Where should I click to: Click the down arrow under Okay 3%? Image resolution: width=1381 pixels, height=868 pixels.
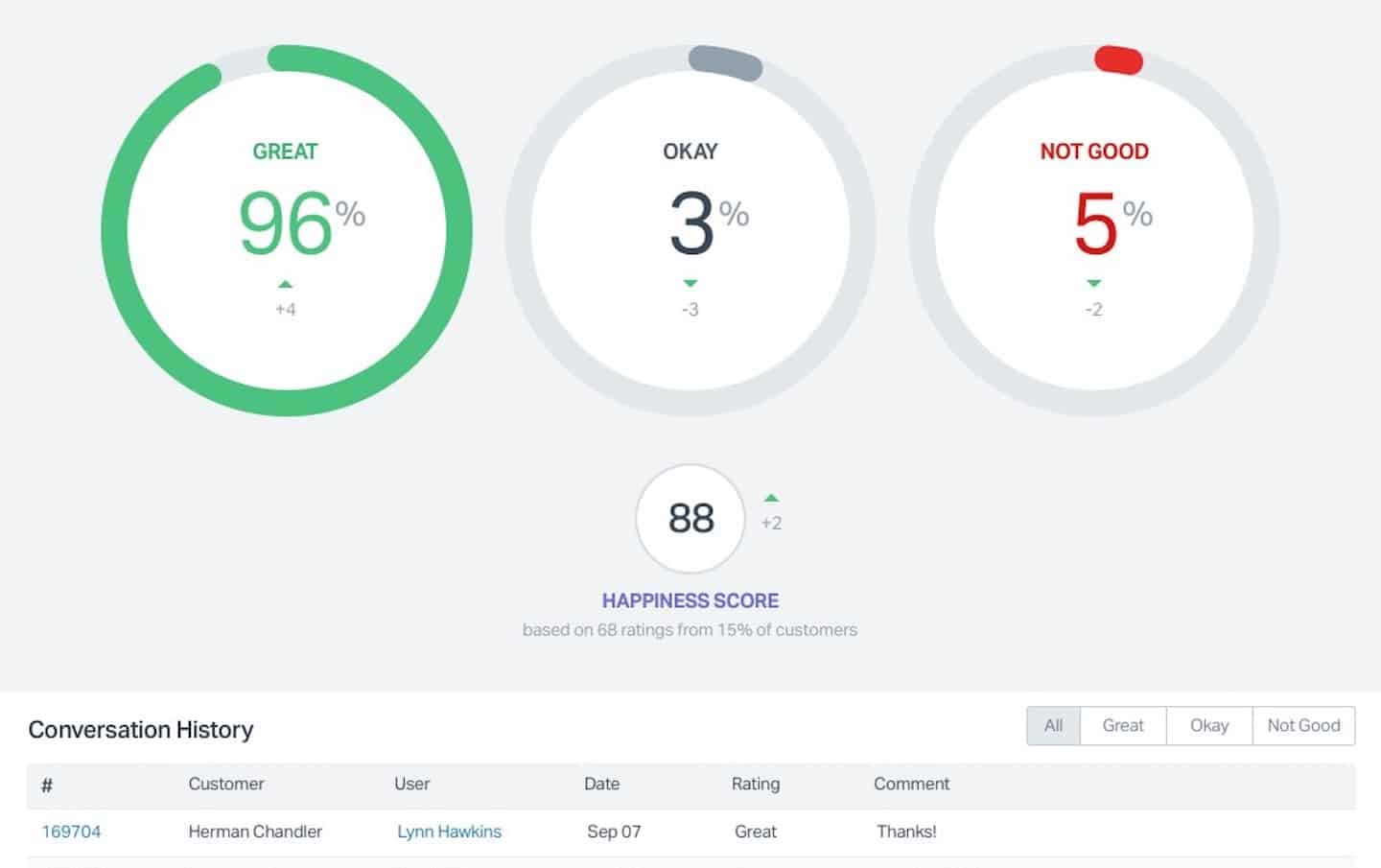pos(690,283)
